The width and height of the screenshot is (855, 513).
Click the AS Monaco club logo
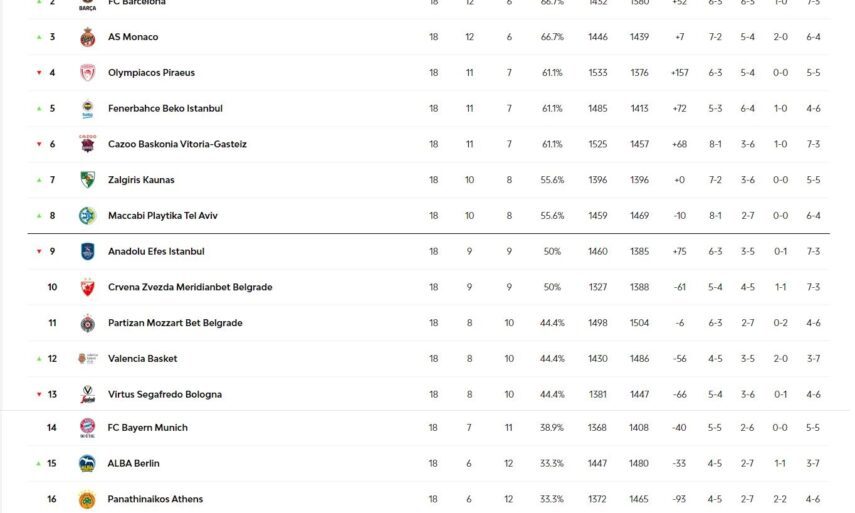coord(87,37)
